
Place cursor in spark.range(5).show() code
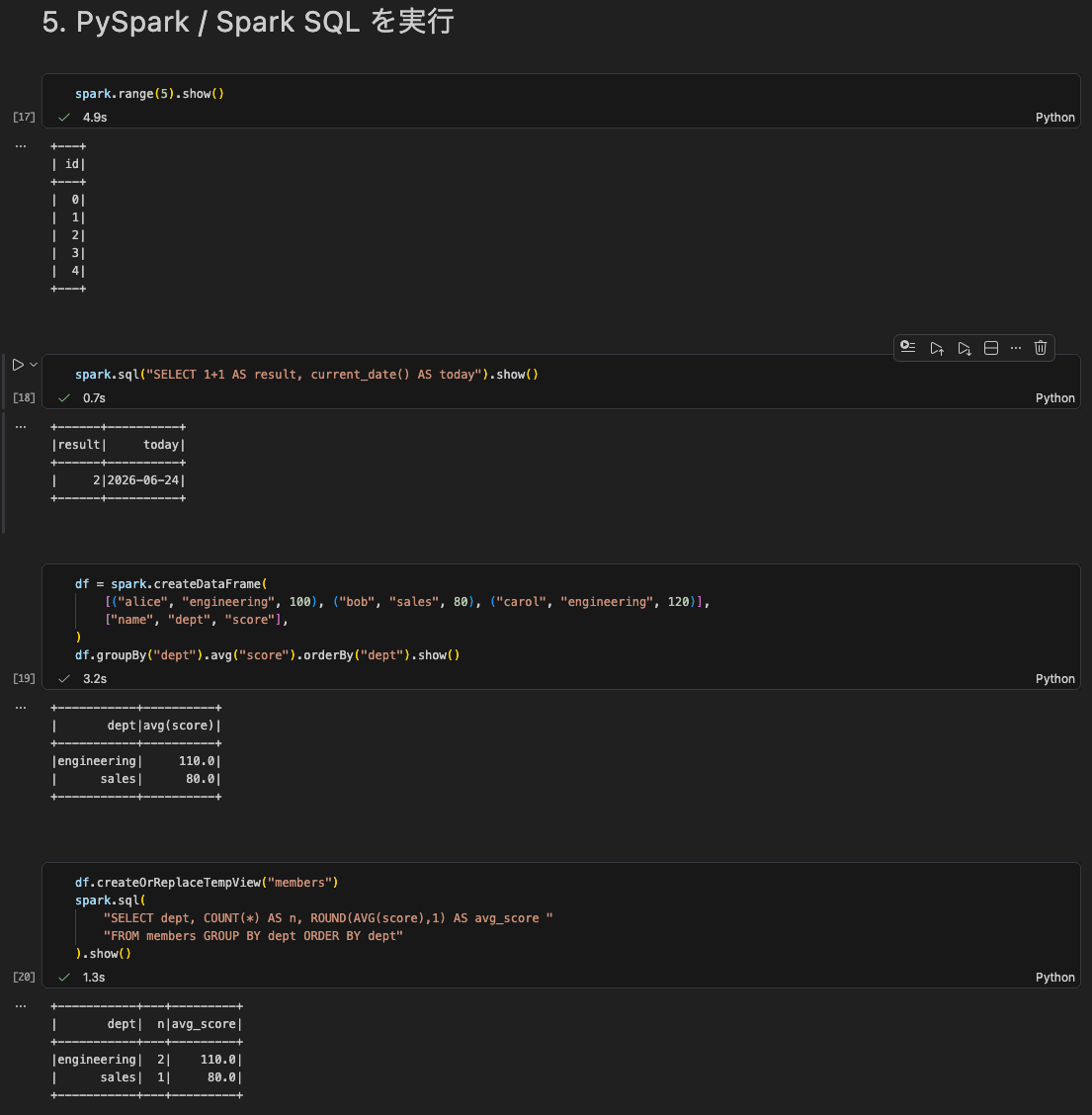pos(149,94)
